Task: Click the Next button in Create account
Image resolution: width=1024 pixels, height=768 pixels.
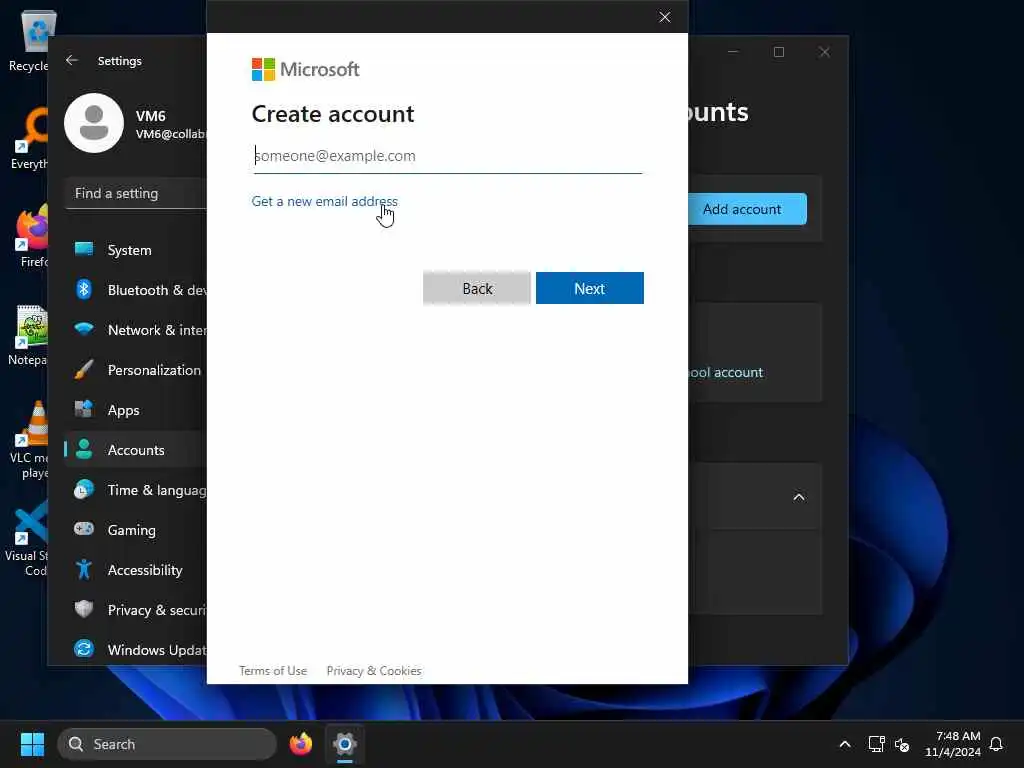Action: (x=590, y=289)
